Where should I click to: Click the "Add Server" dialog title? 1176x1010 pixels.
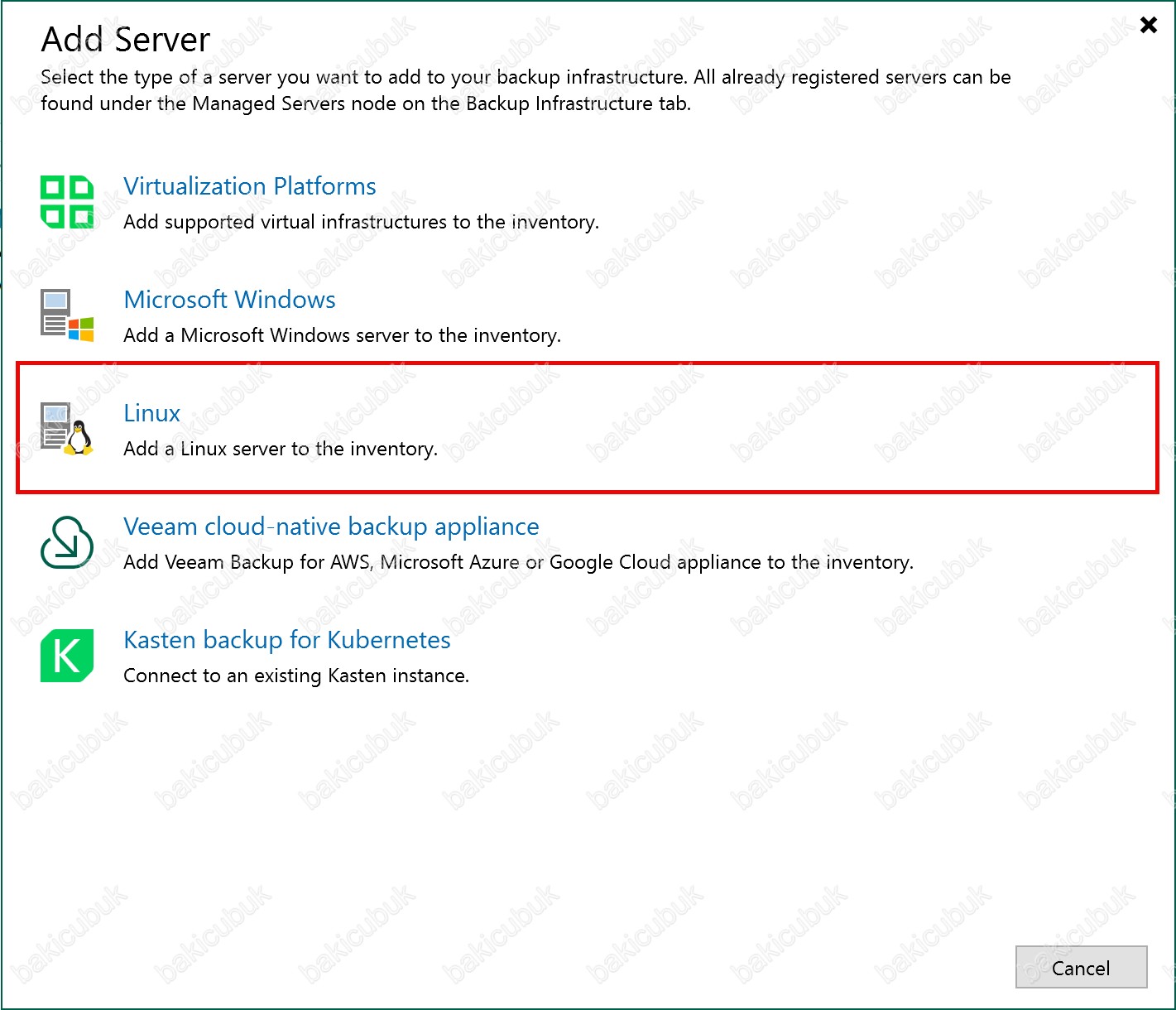click(126, 40)
